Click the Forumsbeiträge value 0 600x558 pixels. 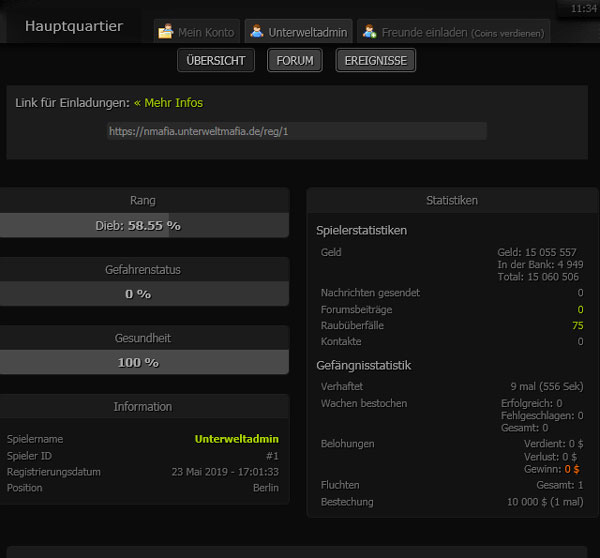[x=580, y=310]
